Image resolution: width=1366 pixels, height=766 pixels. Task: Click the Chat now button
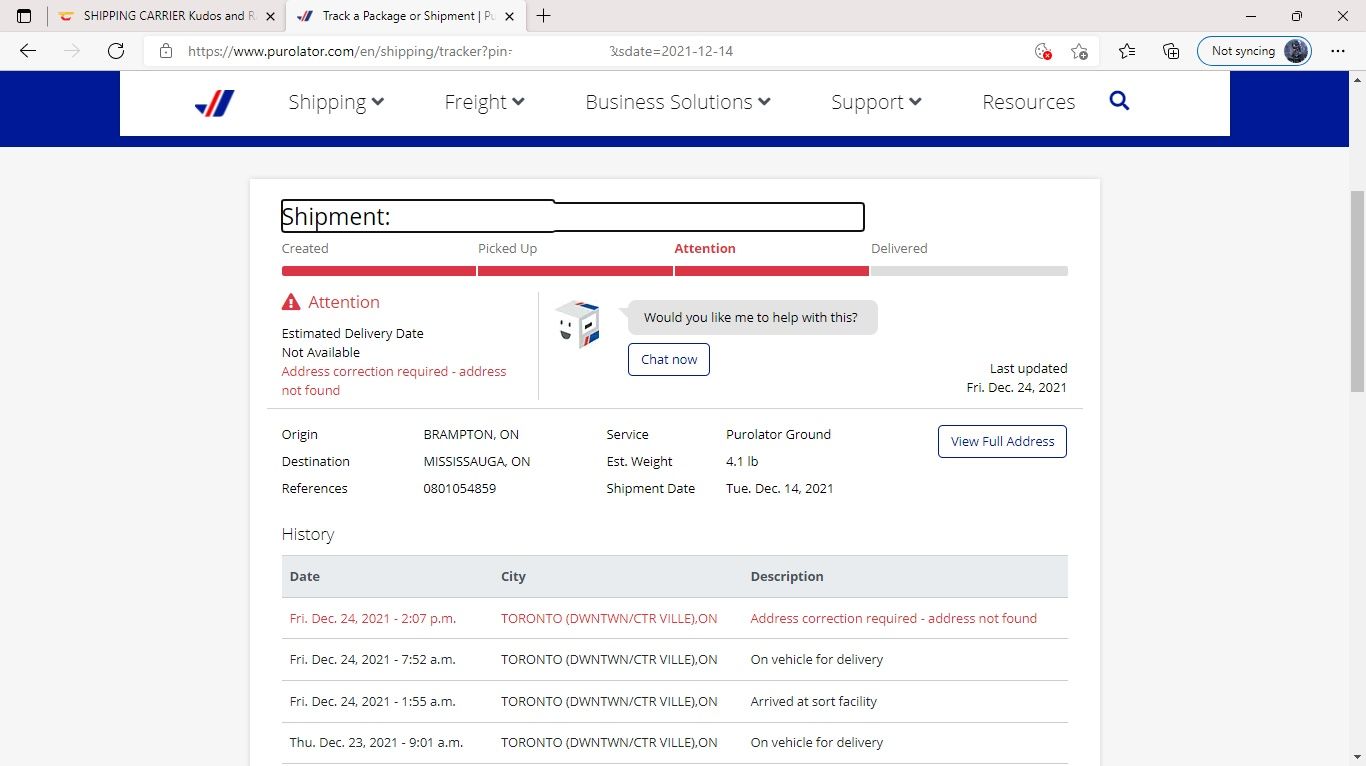(x=668, y=359)
